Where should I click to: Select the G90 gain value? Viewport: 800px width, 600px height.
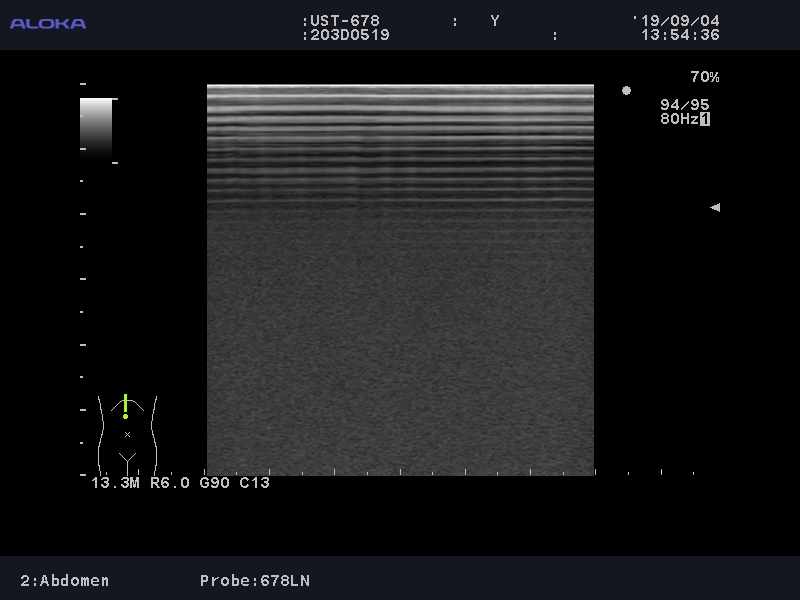click(x=215, y=483)
